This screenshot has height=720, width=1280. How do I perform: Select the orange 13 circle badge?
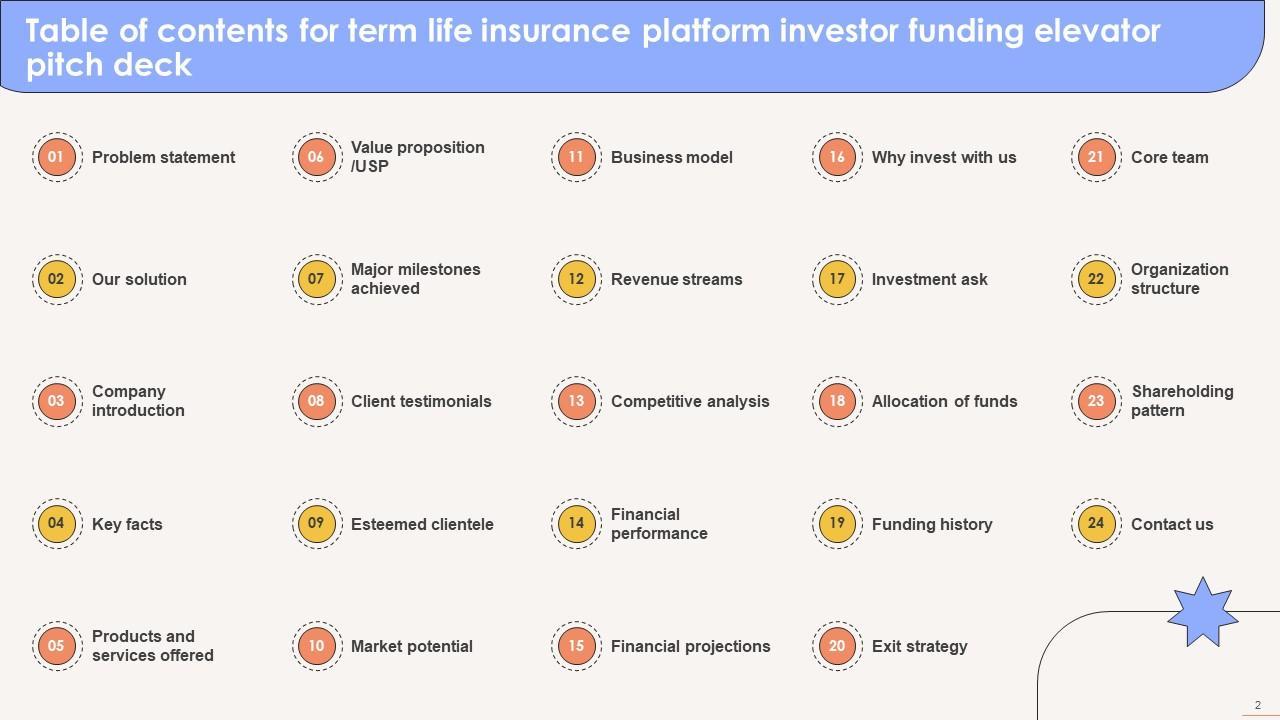point(576,401)
